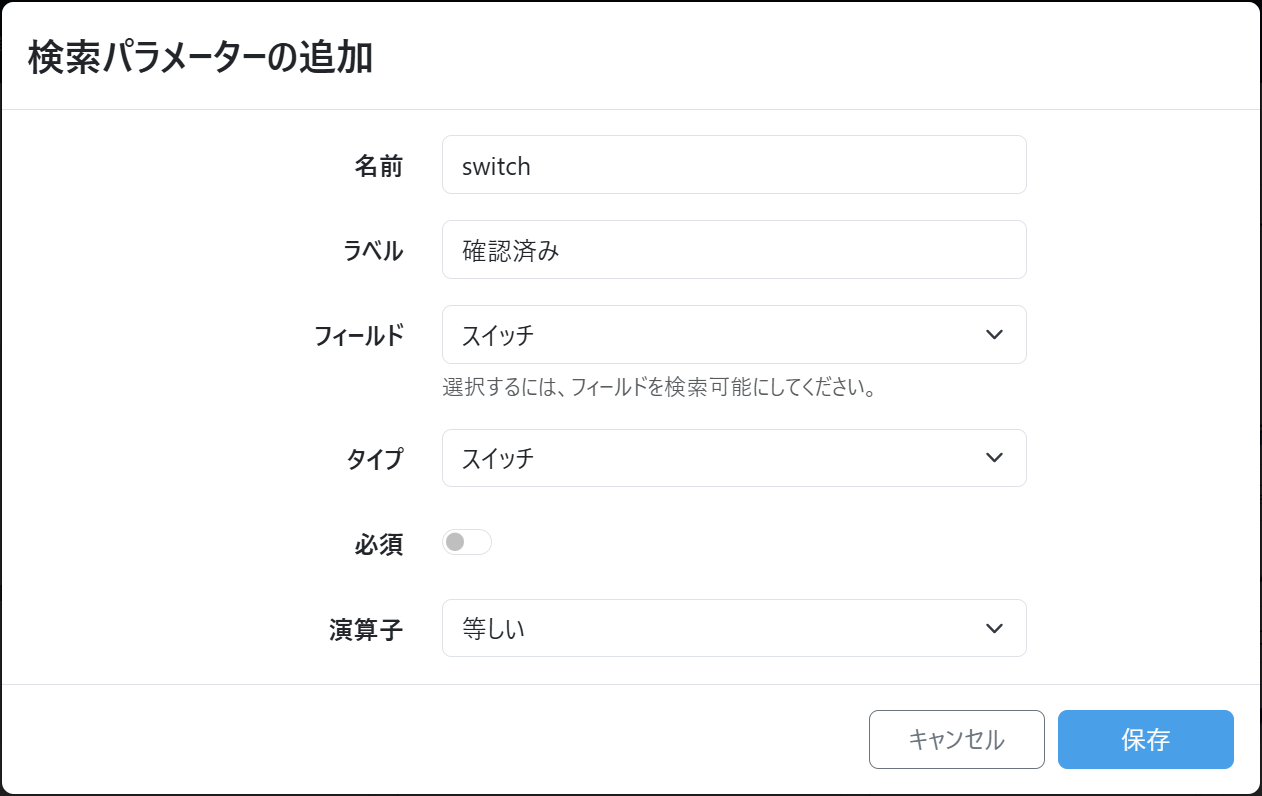
Task: Click the フィールド field label
Action: point(359,336)
